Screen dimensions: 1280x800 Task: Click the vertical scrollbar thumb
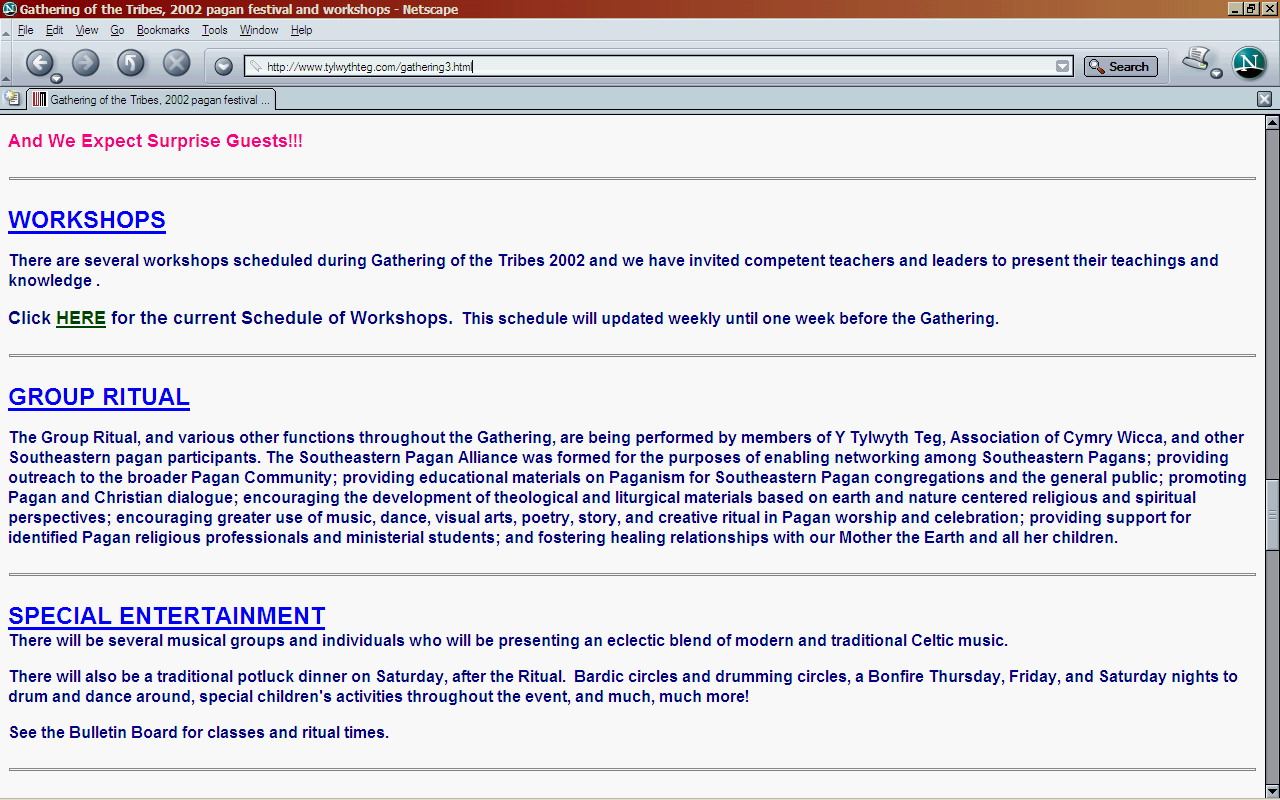click(1272, 515)
